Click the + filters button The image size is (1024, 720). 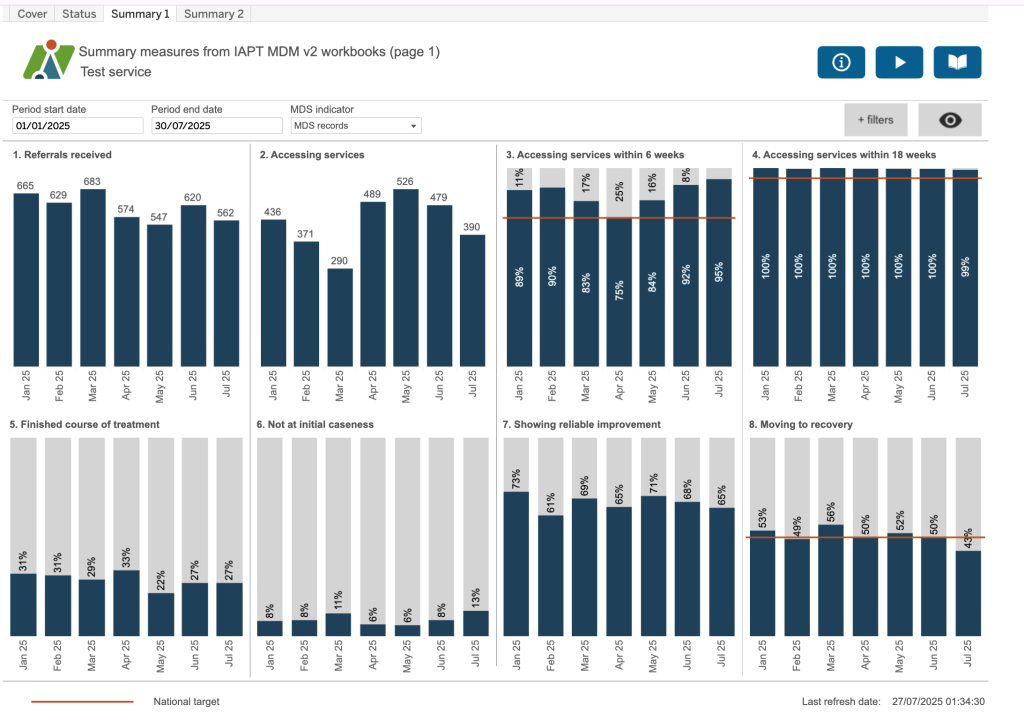874,120
